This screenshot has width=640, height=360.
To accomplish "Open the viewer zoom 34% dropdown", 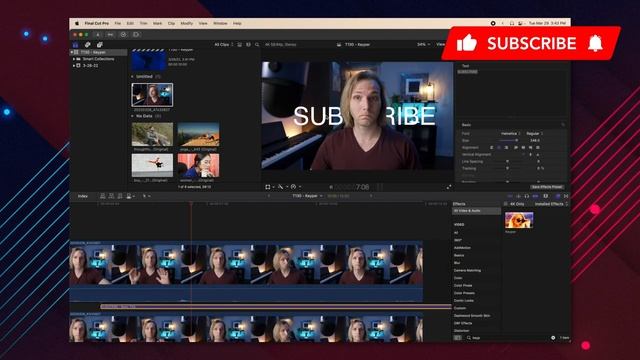I will click(423, 44).
